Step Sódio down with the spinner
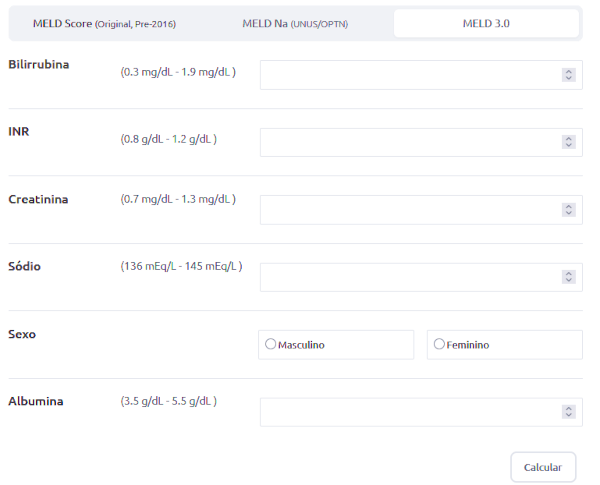600x485 pixels. point(568,281)
